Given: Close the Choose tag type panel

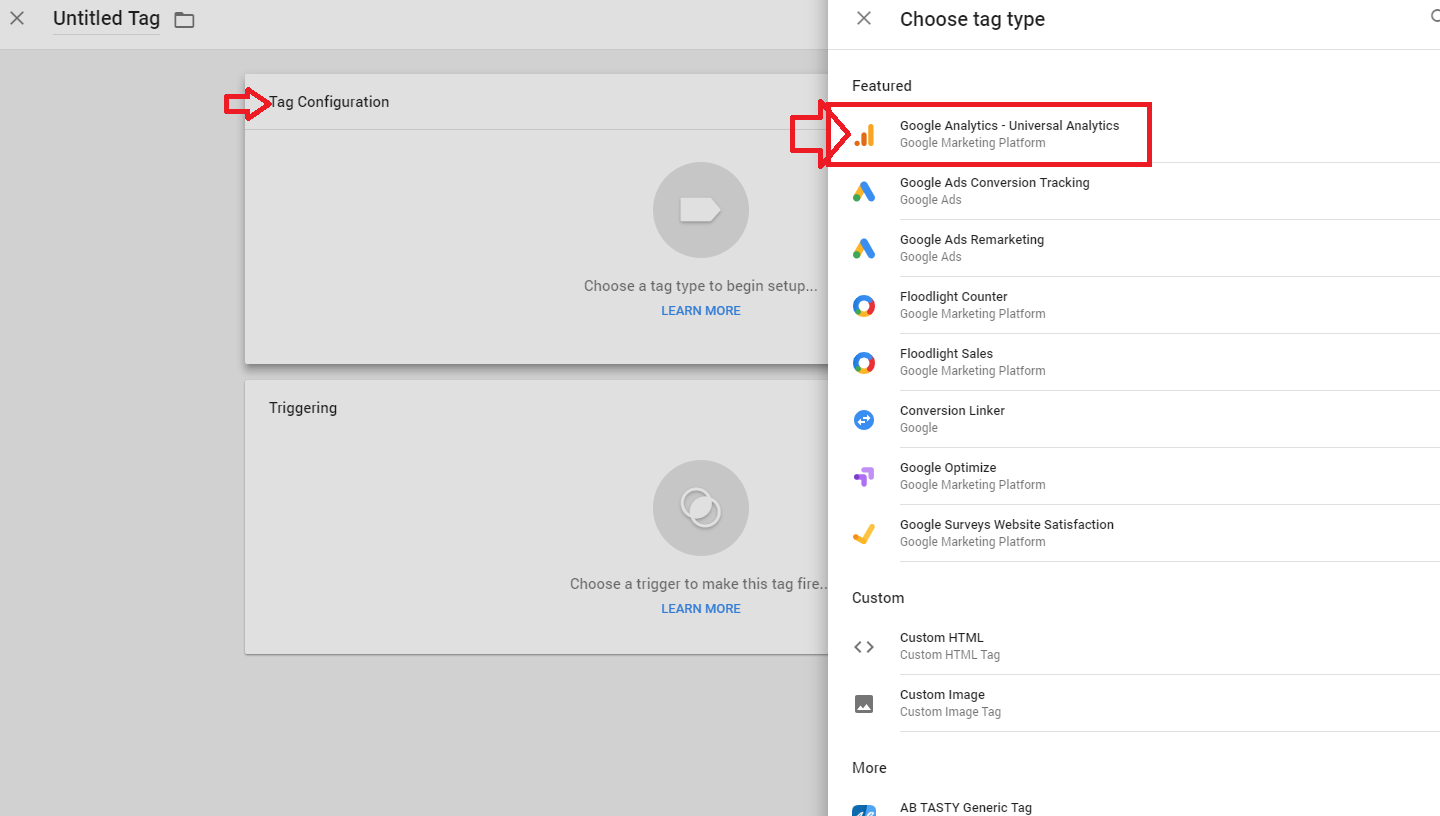Looking at the screenshot, I should coord(864,19).
